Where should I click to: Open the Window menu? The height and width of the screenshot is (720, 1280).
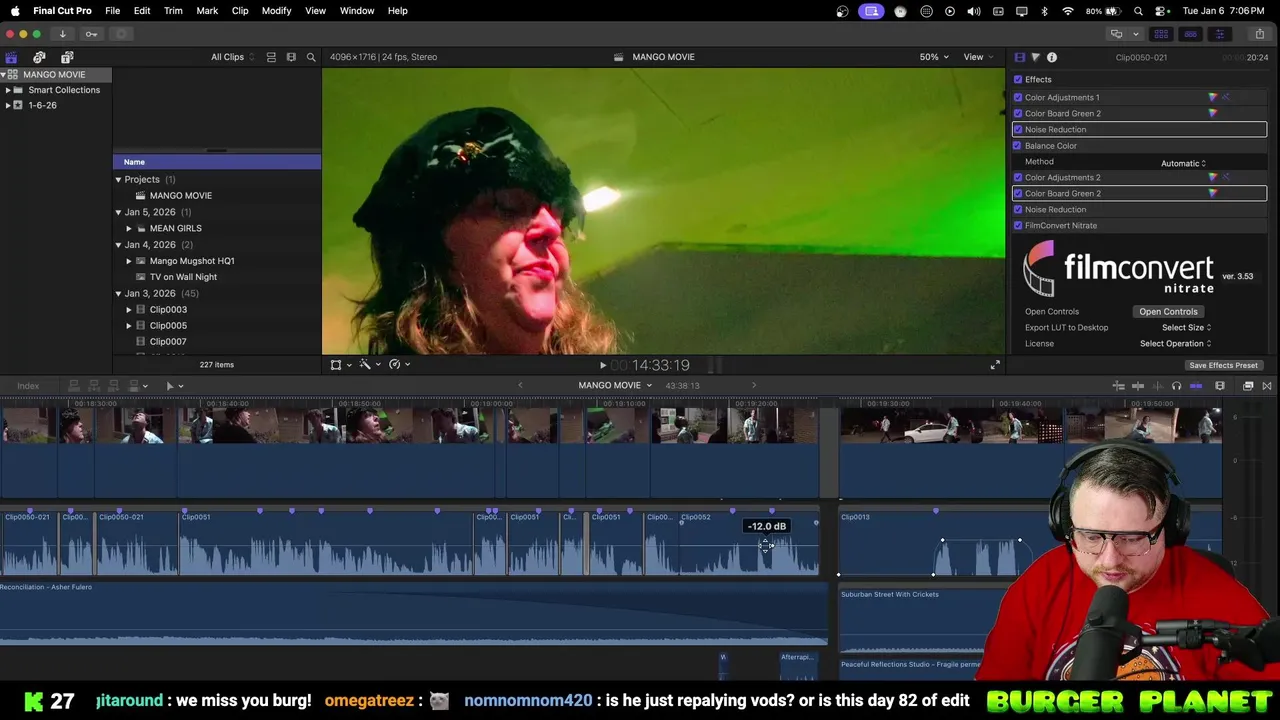(357, 11)
